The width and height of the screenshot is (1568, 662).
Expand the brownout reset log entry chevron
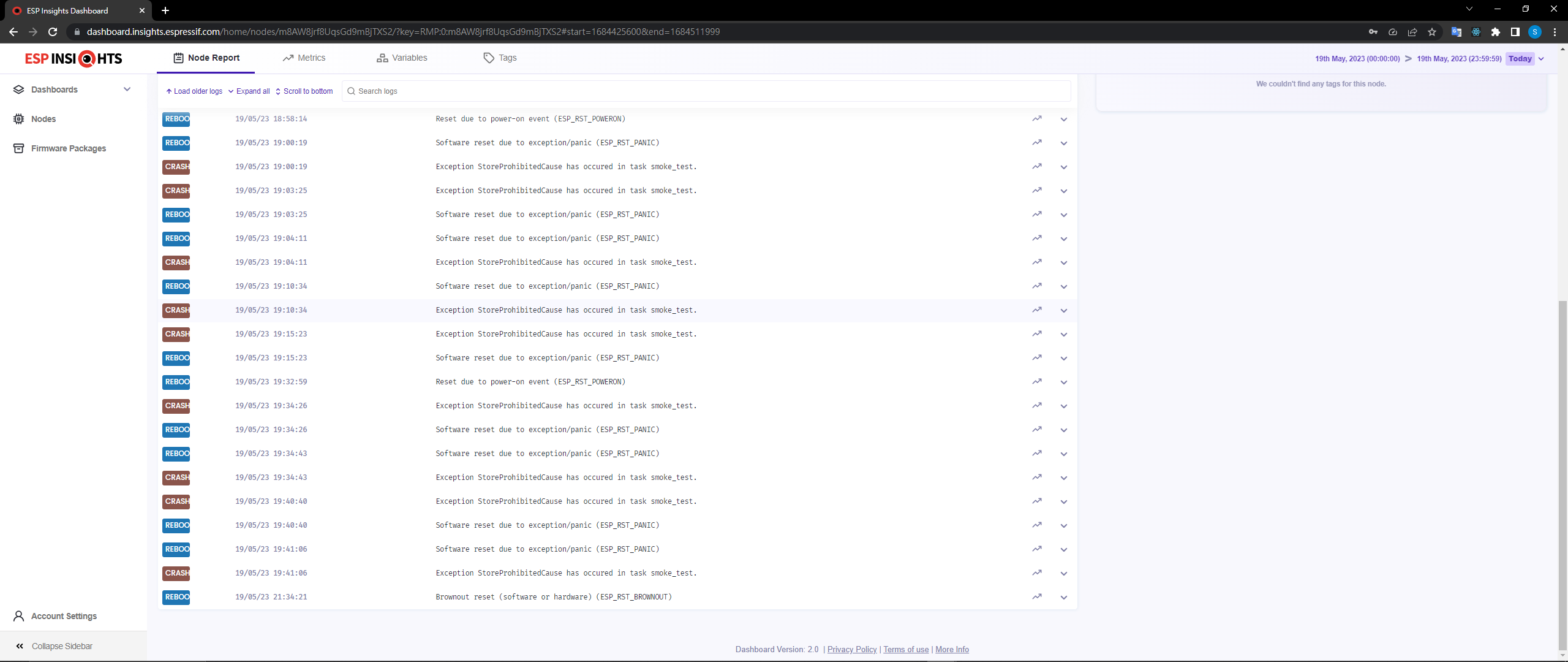tap(1064, 596)
